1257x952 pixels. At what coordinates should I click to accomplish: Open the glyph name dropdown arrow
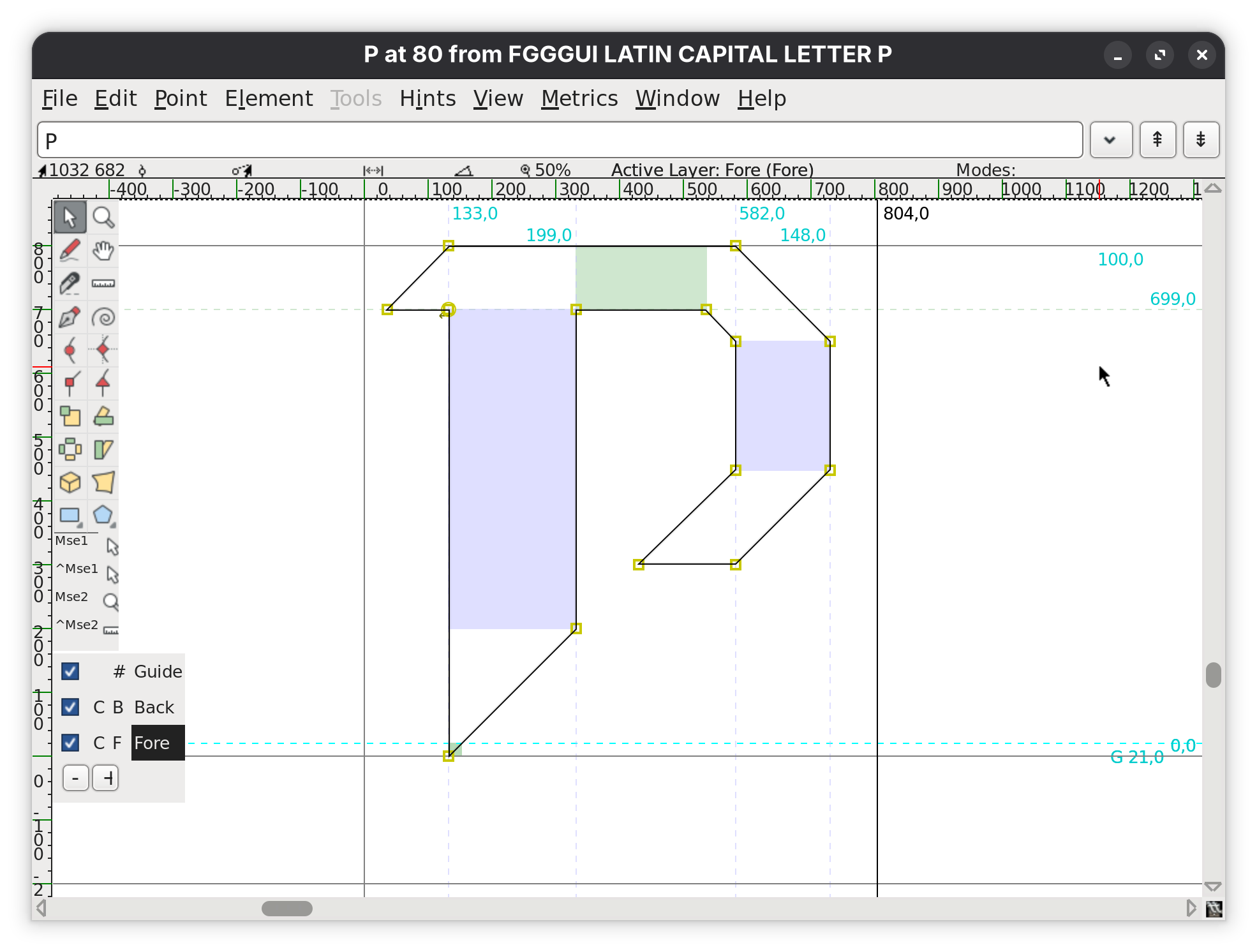(1110, 140)
